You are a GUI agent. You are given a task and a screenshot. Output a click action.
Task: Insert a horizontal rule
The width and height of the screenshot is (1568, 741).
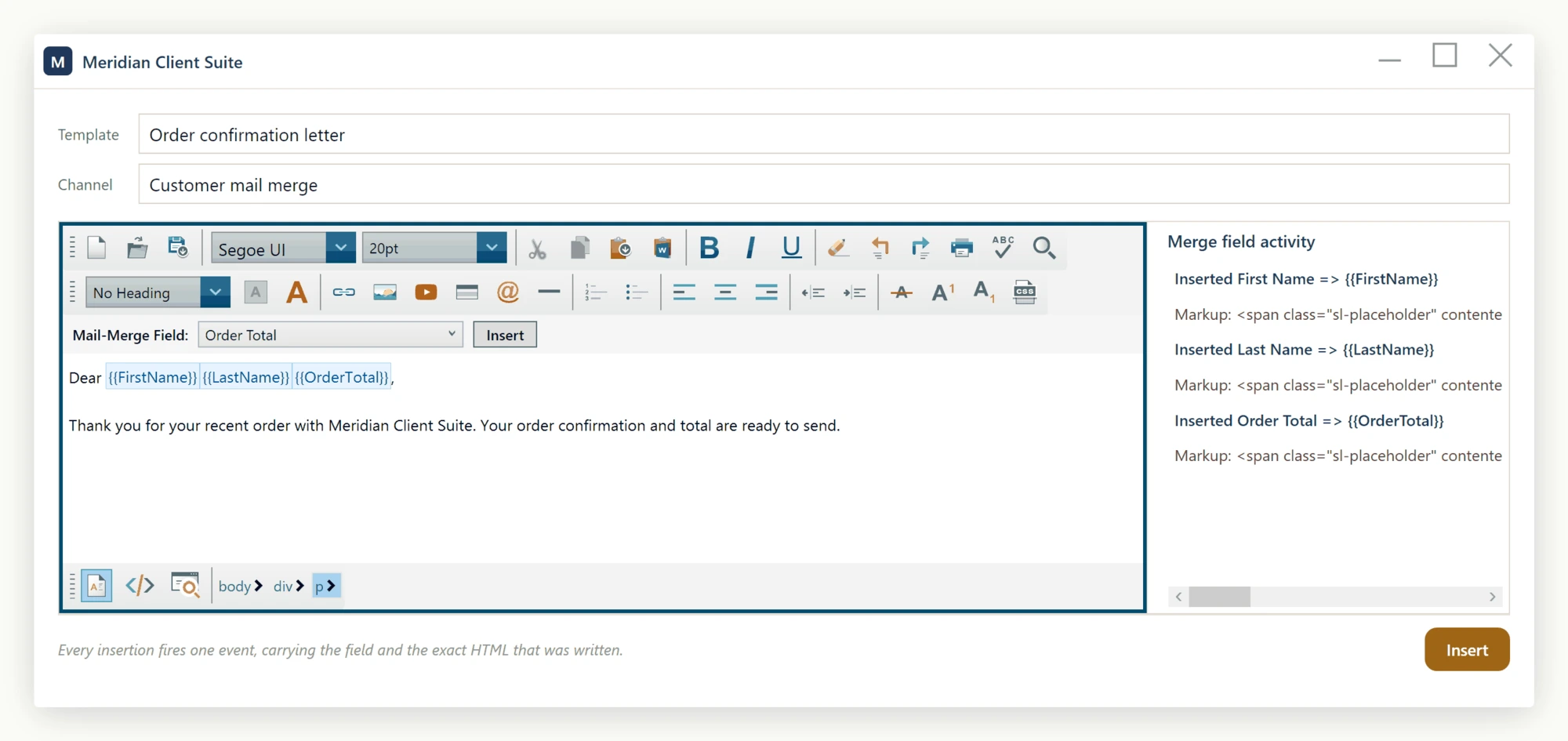click(x=549, y=292)
